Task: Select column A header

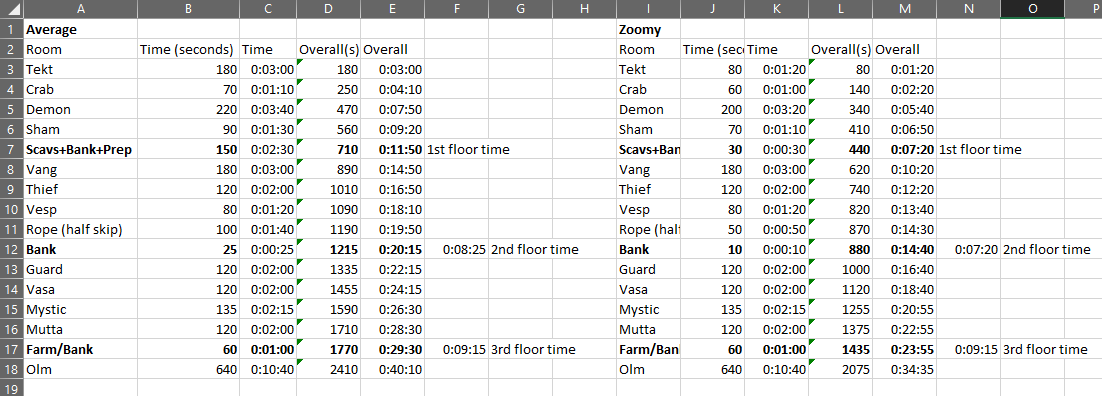Action: pos(81,9)
